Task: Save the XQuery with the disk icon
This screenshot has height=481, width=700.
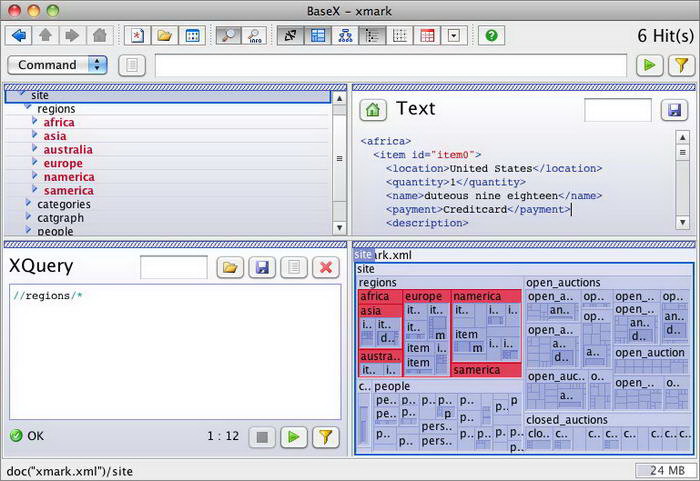Action: click(x=262, y=267)
